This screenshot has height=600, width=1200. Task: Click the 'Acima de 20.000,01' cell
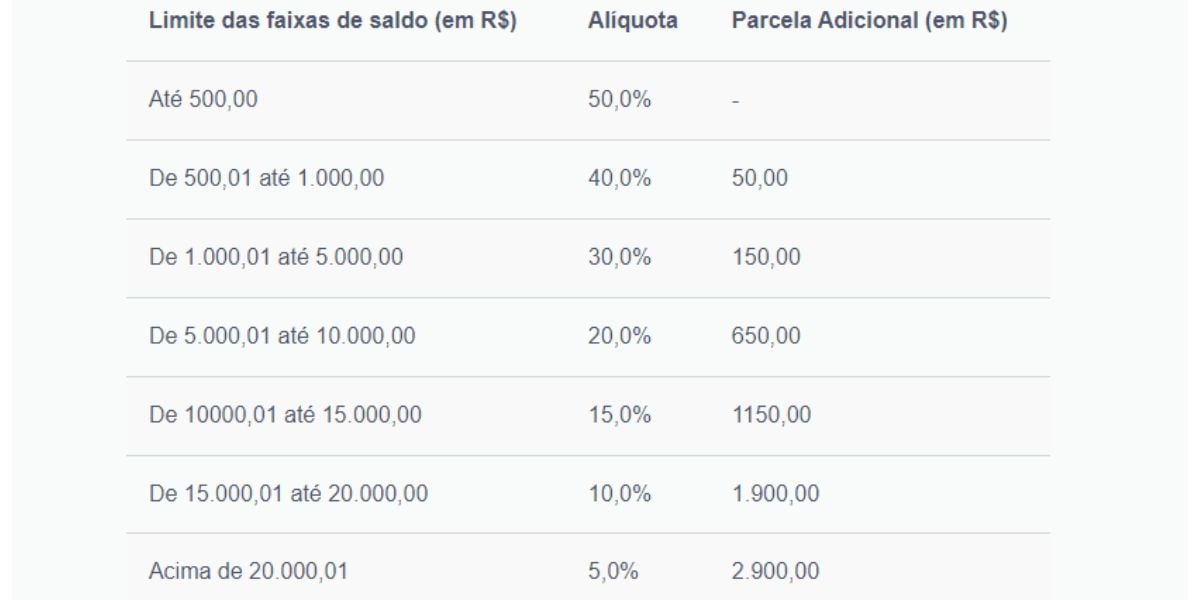tap(249, 571)
